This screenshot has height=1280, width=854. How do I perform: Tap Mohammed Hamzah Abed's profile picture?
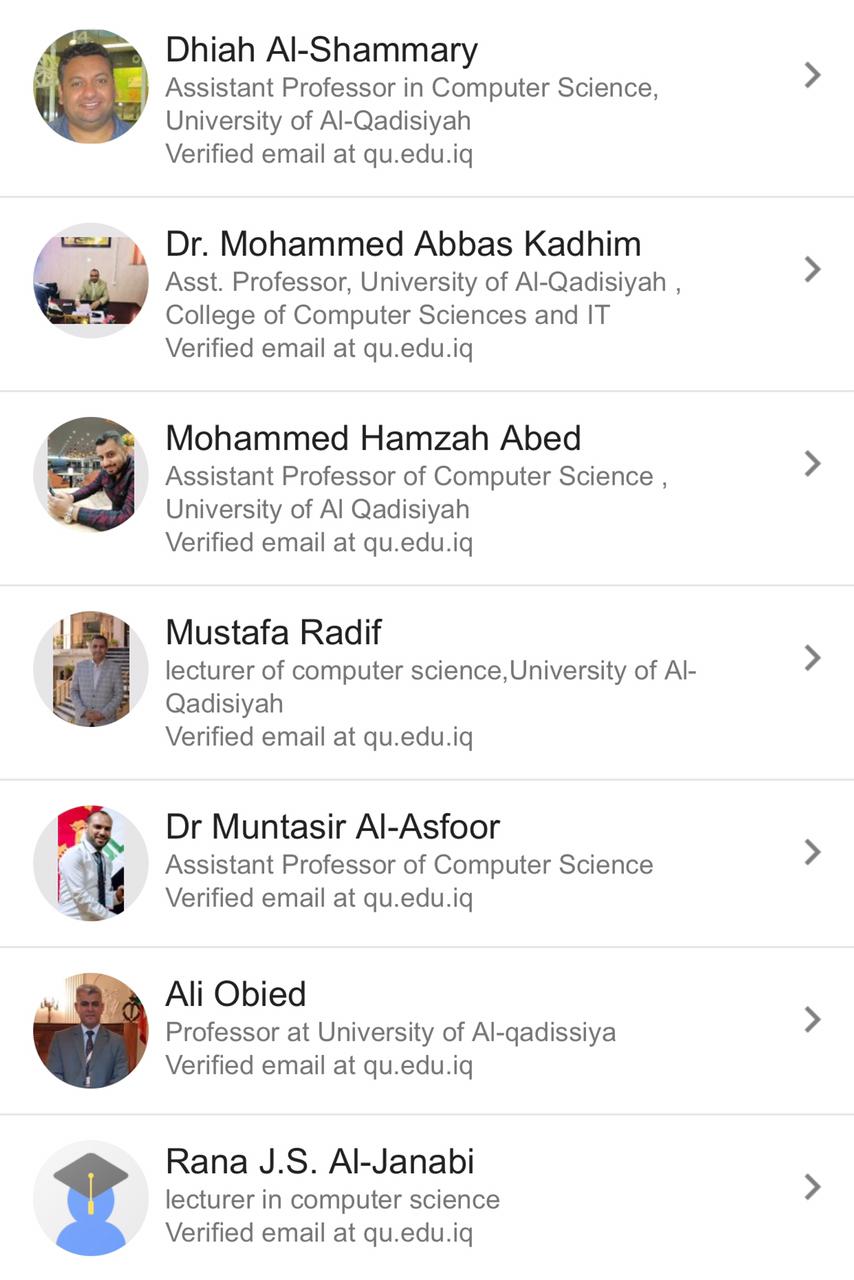pos(90,474)
